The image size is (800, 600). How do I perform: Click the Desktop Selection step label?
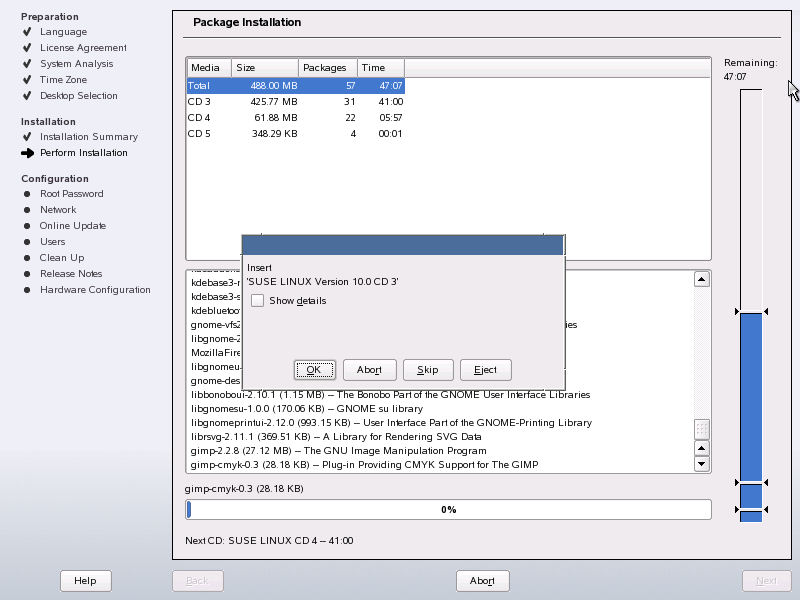coord(79,95)
